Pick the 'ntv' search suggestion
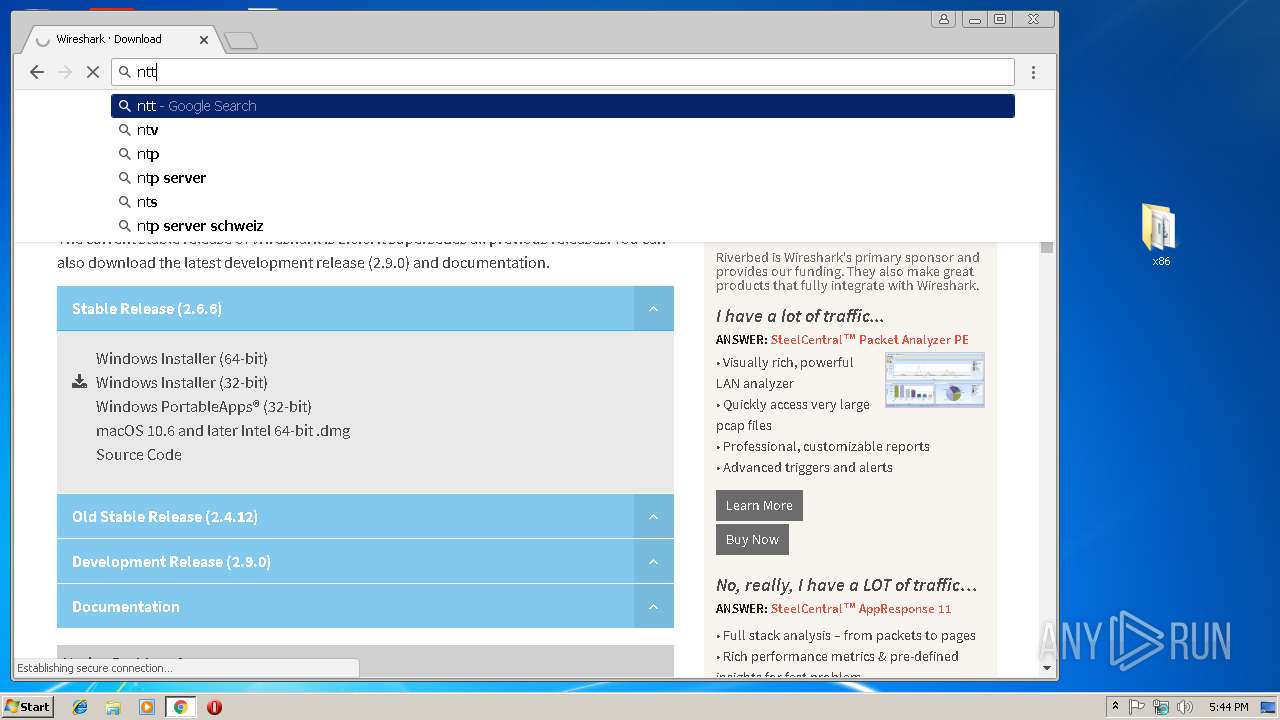1280x720 pixels. 563,130
